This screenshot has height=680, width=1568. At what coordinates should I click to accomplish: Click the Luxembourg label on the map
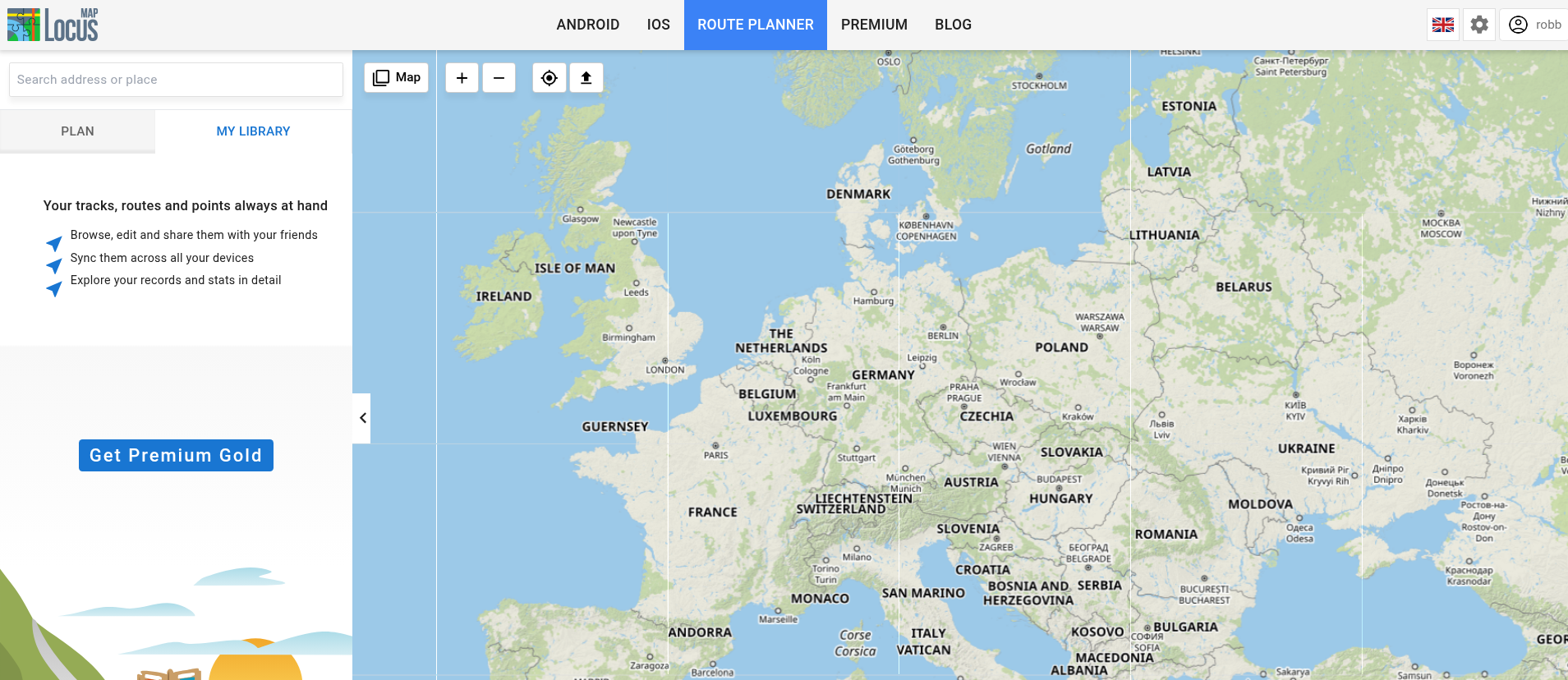click(x=792, y=416)
